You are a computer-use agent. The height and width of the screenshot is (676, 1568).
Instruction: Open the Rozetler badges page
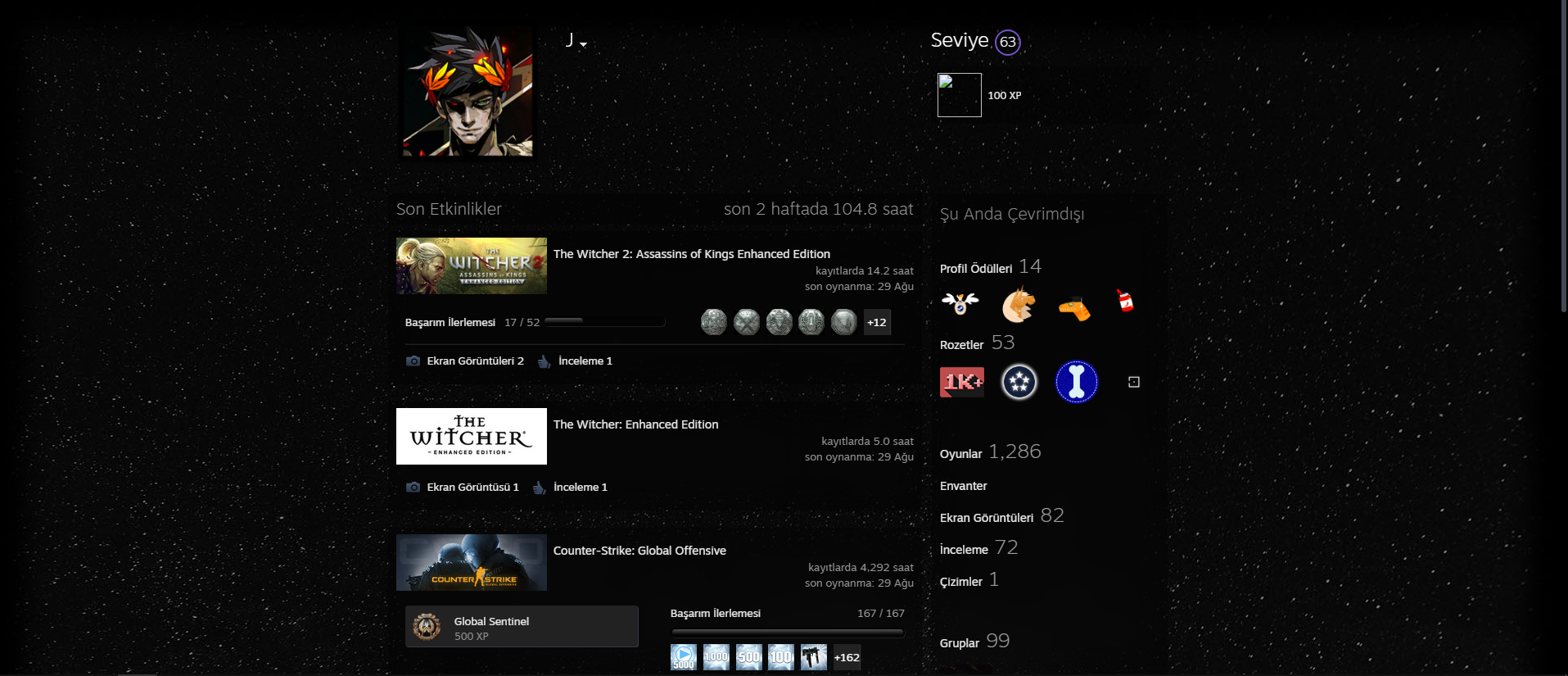click(962, 345)
